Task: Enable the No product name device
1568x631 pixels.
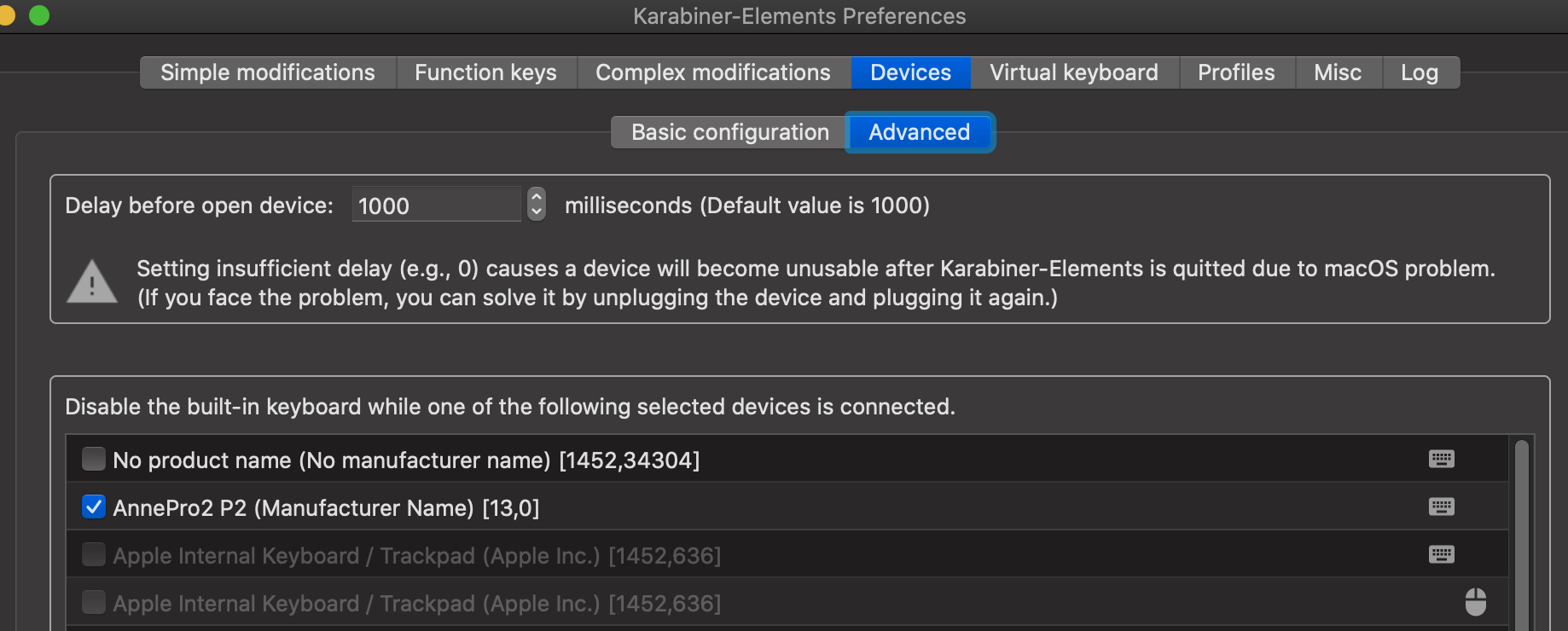Action: [x=93, y=458]
